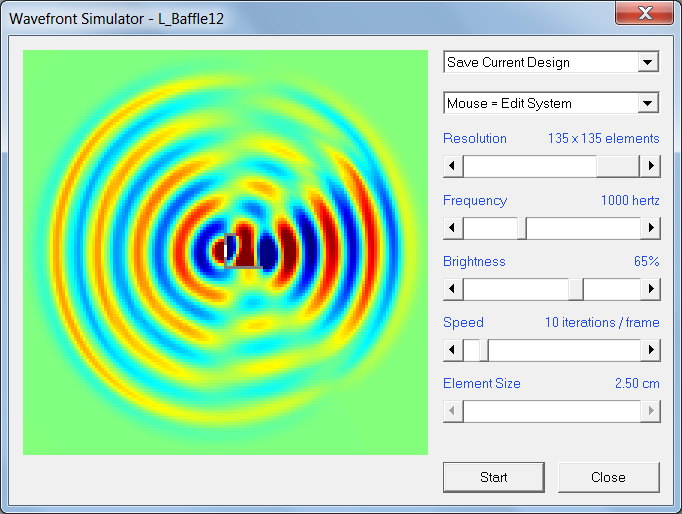Click the Element Size slider track
The image size is (682, 514).
point(552,411)
